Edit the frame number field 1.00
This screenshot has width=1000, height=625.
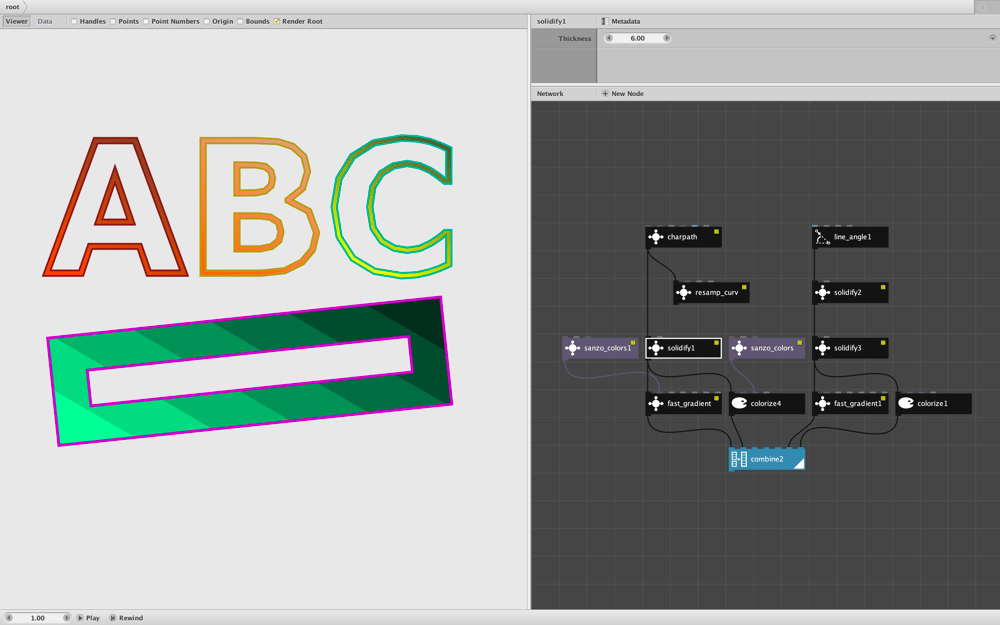pos(38,618)
